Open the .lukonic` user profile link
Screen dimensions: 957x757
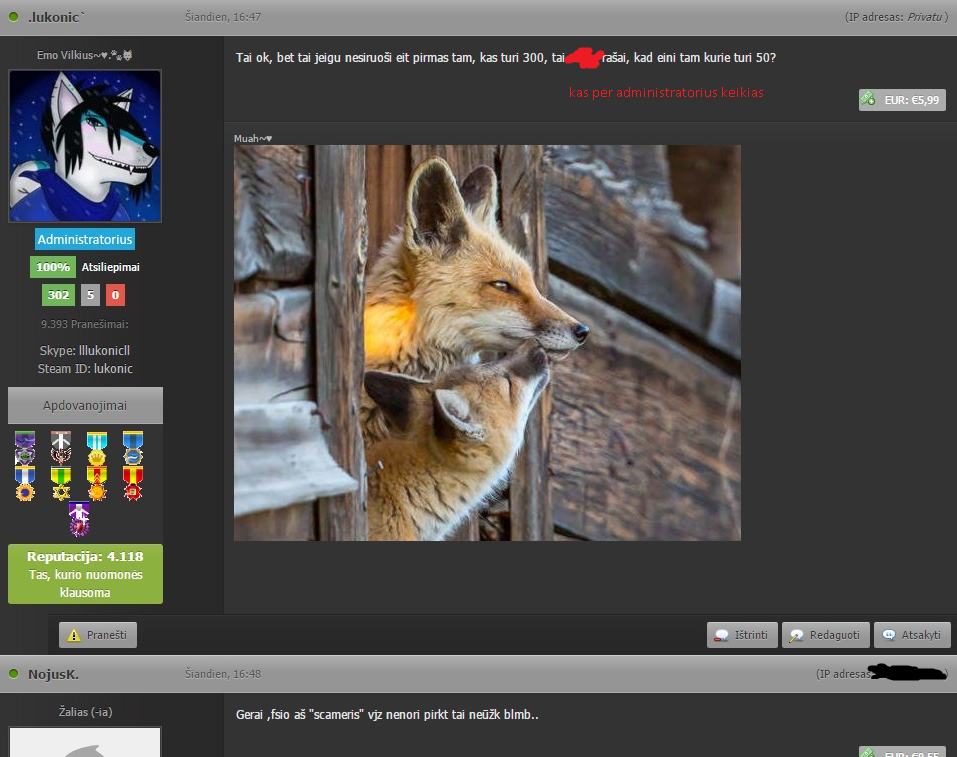56,17
